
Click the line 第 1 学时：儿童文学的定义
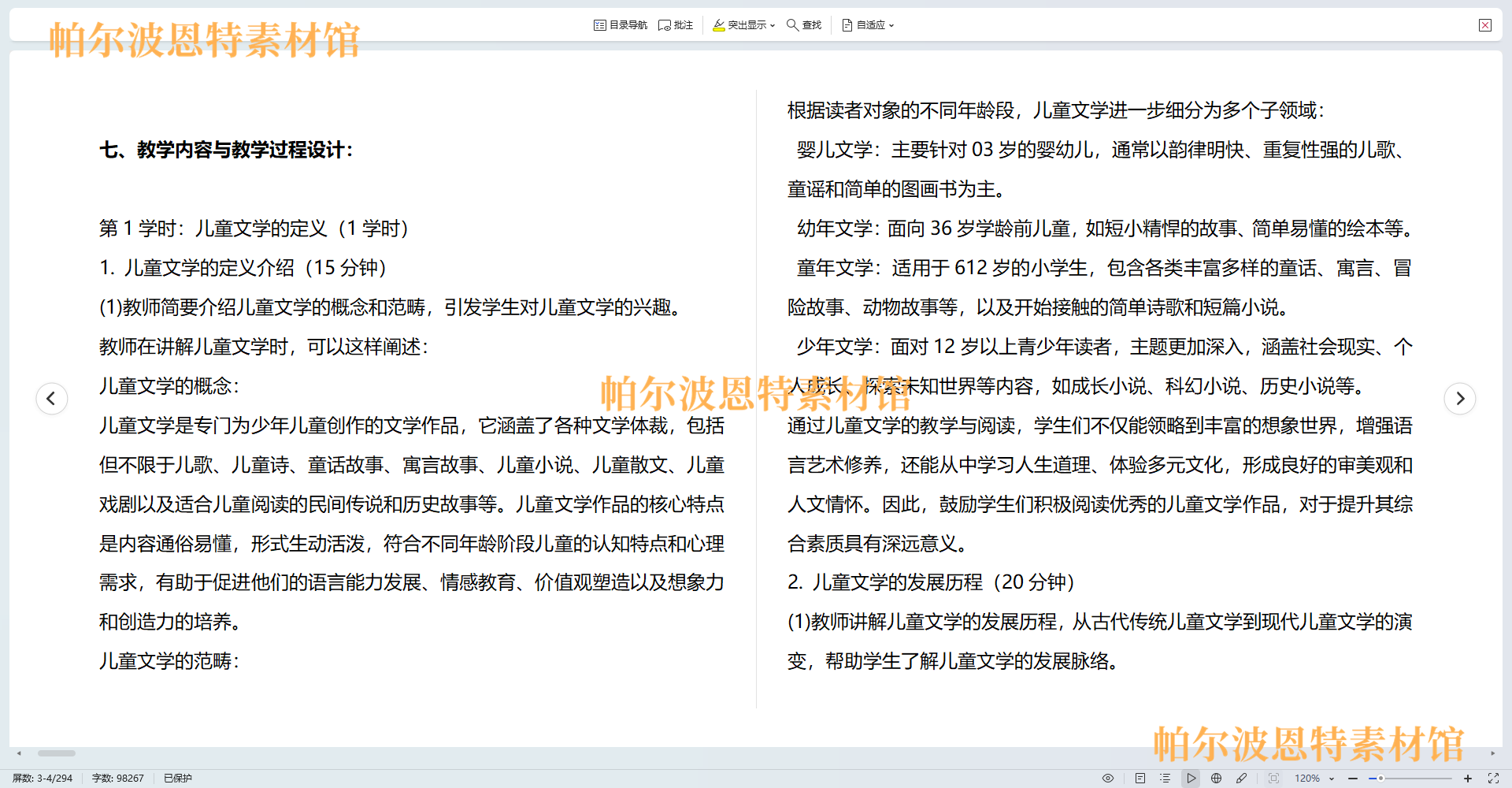tap(254, 229)
